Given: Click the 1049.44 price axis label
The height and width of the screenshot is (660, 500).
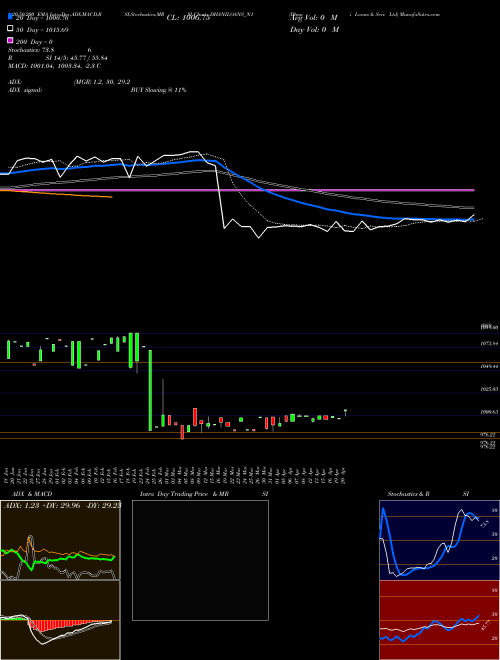Looking at the screenshot, I should pyautogui.click(x=489, y=366).
